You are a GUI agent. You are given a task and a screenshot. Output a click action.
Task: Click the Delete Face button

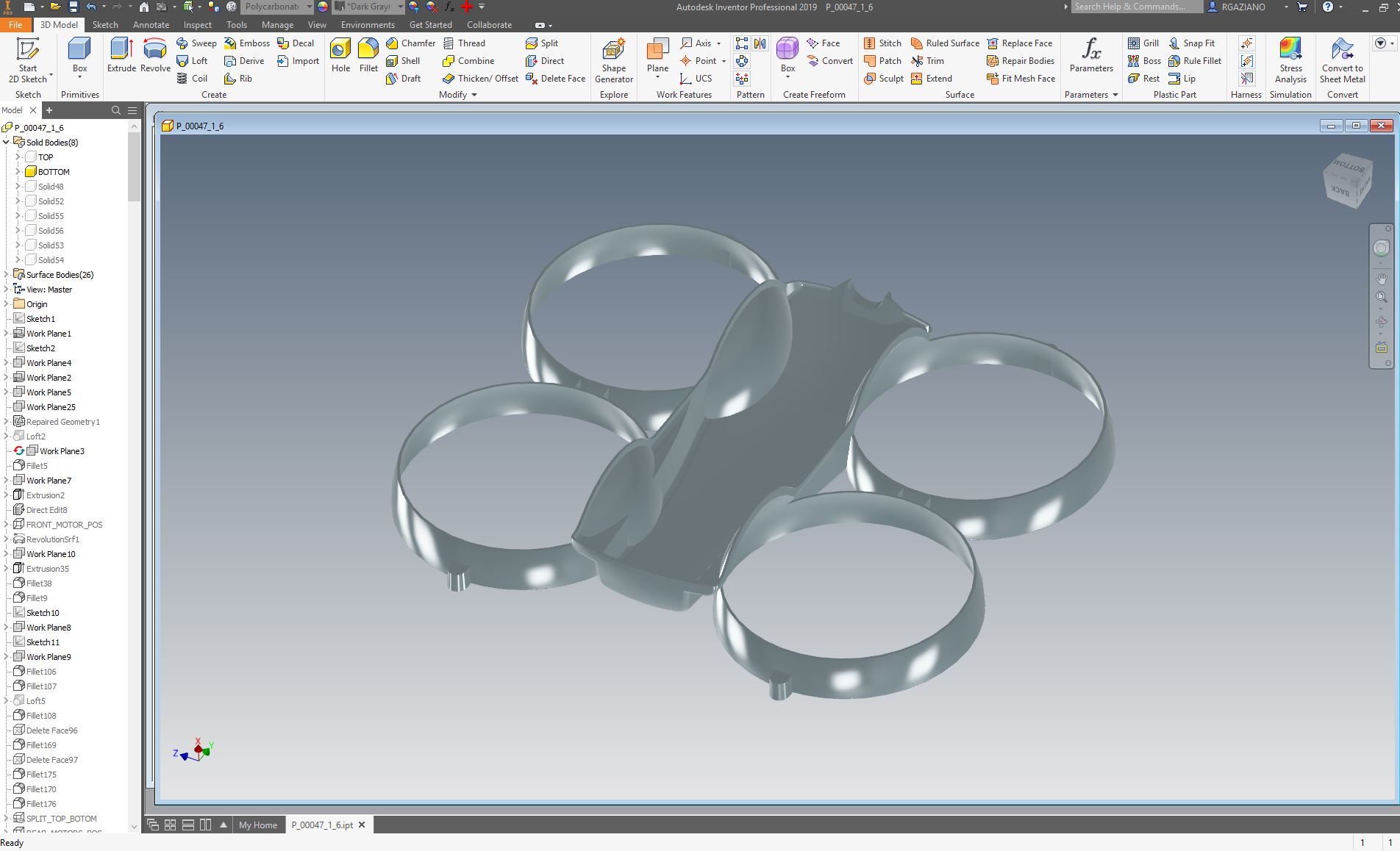tap(555, 79)
